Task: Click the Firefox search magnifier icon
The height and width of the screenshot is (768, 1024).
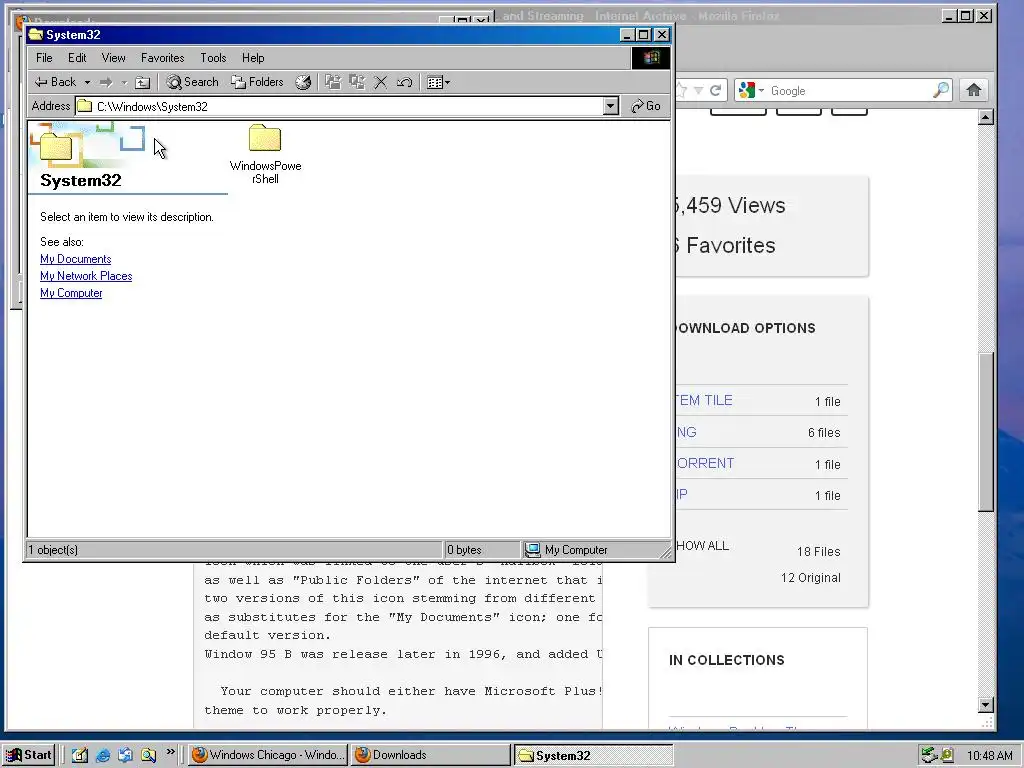Action: click(x=941, y=90)
